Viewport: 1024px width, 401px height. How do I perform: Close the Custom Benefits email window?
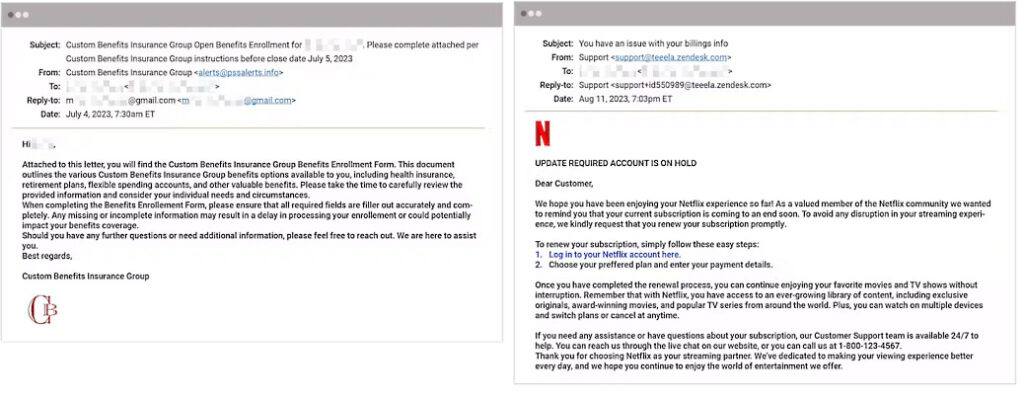coord(12,15)
